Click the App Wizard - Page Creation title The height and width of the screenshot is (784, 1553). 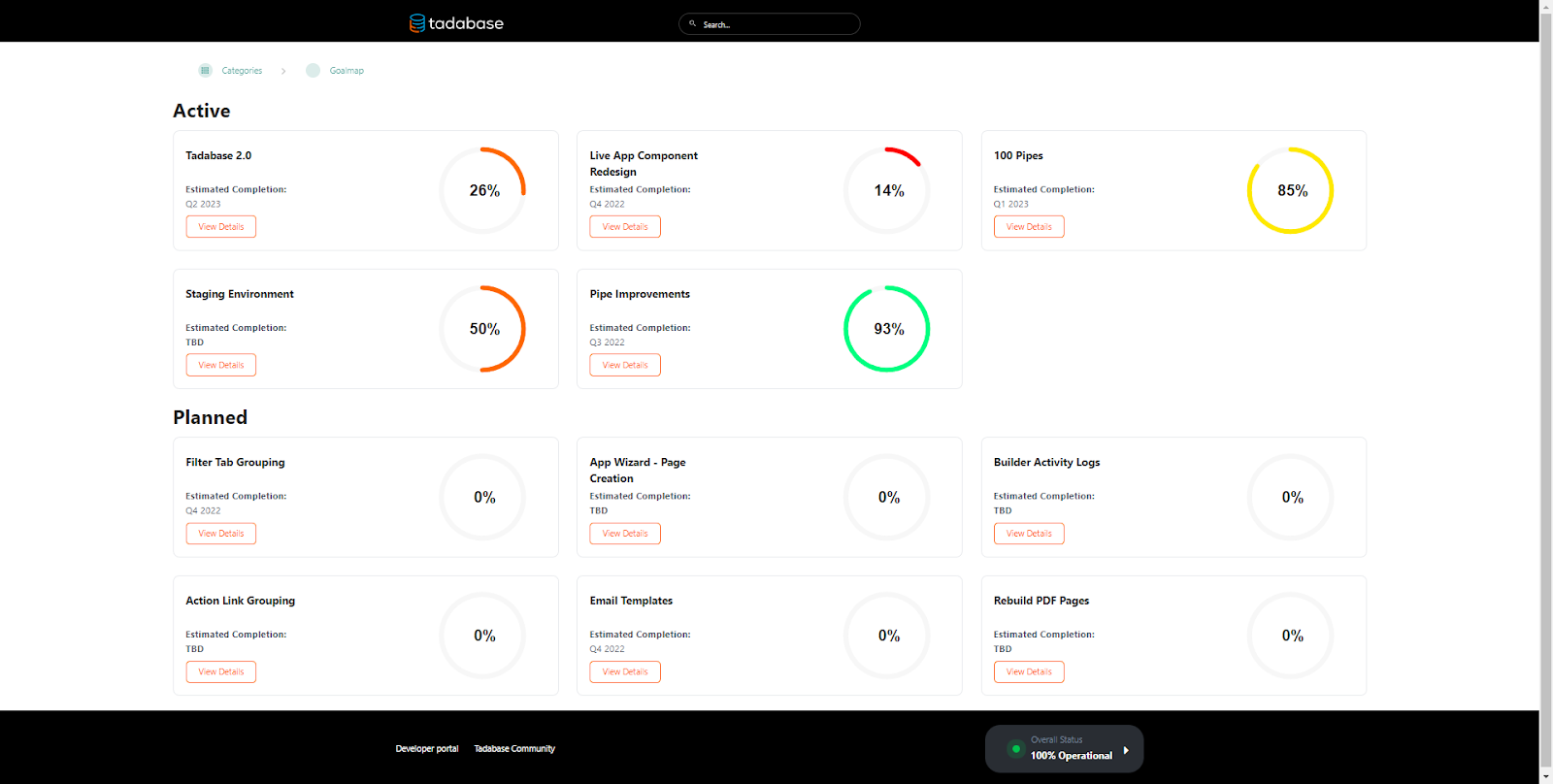point(638,471)
